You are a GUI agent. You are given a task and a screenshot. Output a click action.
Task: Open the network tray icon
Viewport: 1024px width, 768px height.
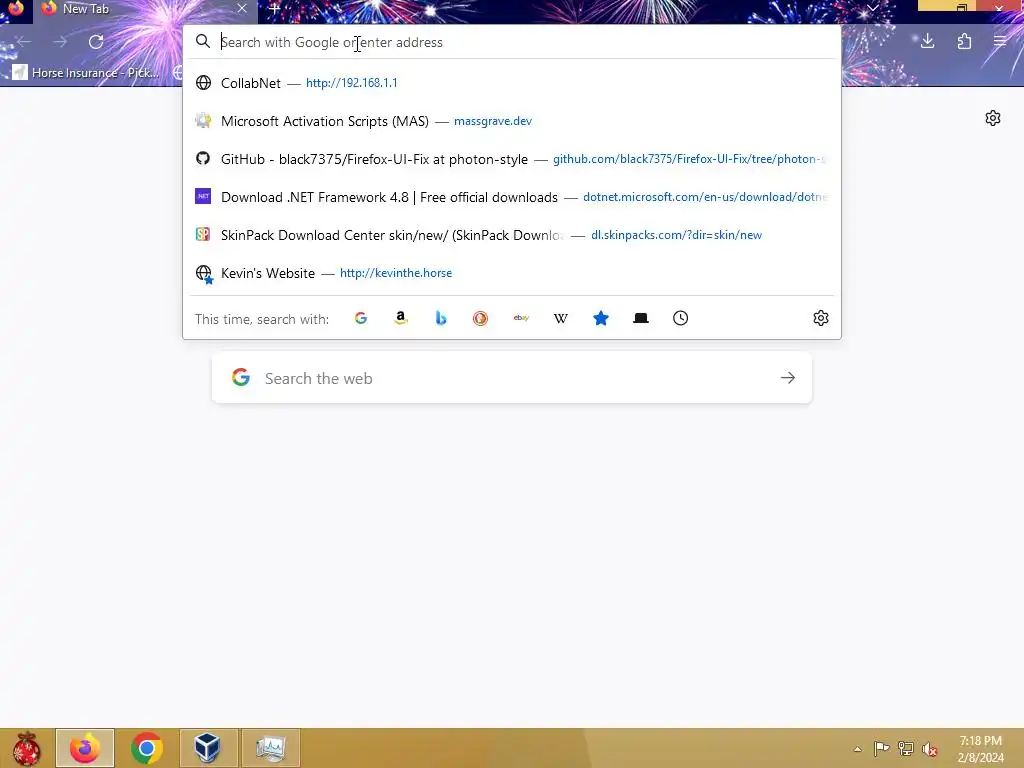click(x=906, y=748)
